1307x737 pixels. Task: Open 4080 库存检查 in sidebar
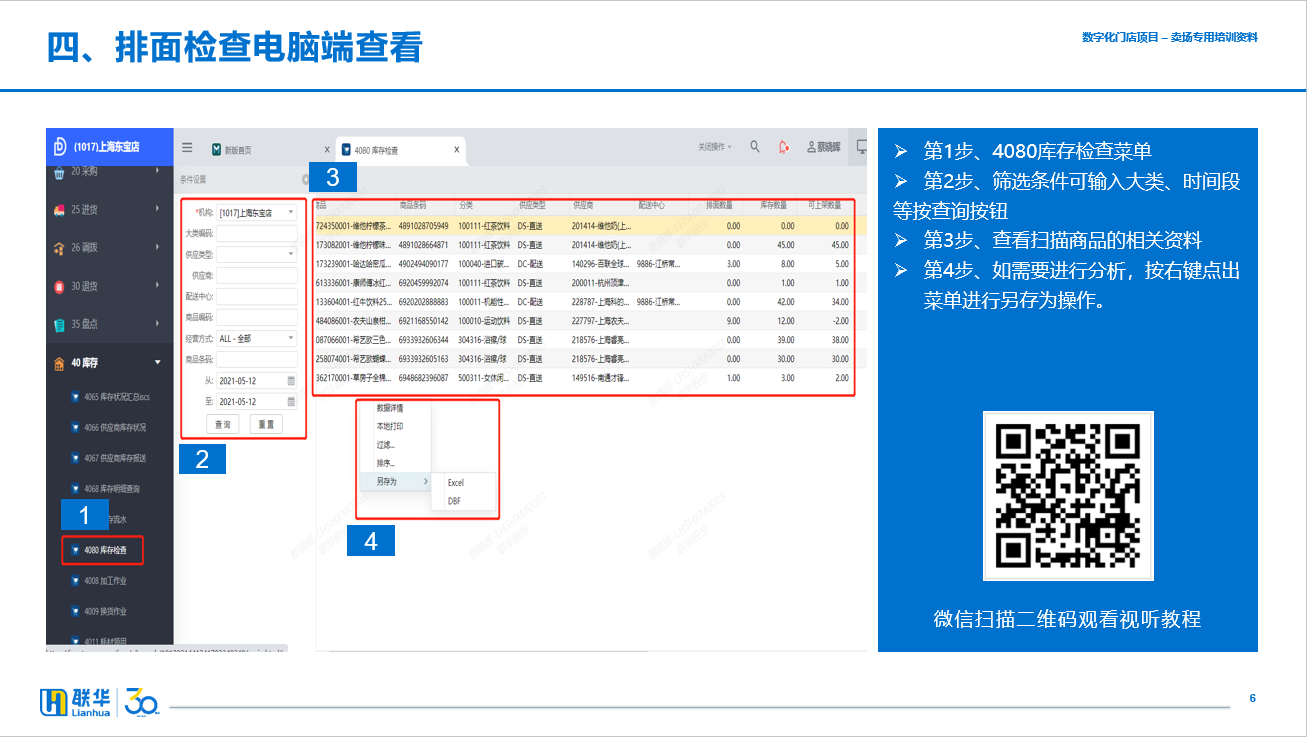102,550
